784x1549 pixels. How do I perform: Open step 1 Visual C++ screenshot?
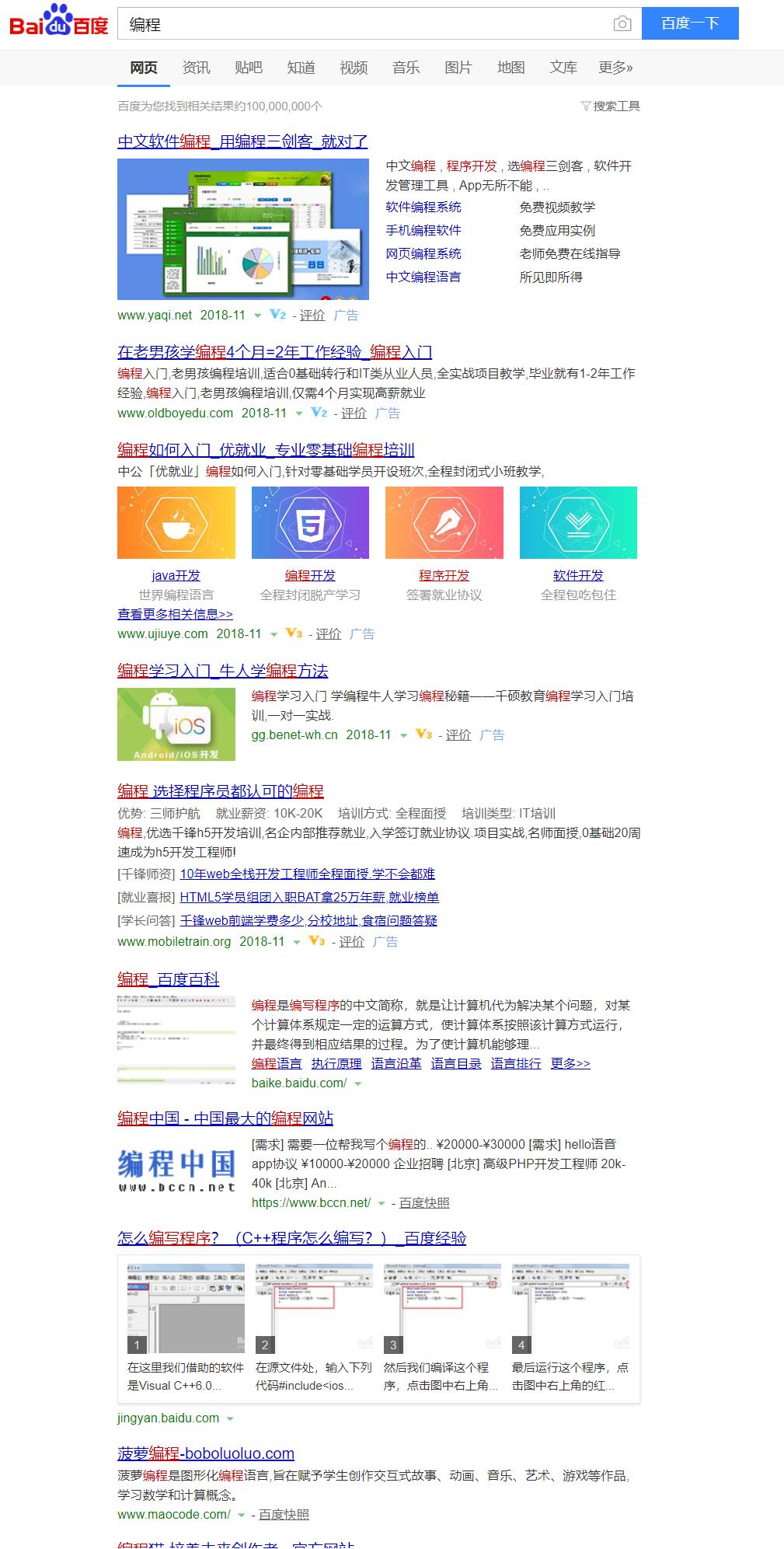coord(186,1308)
